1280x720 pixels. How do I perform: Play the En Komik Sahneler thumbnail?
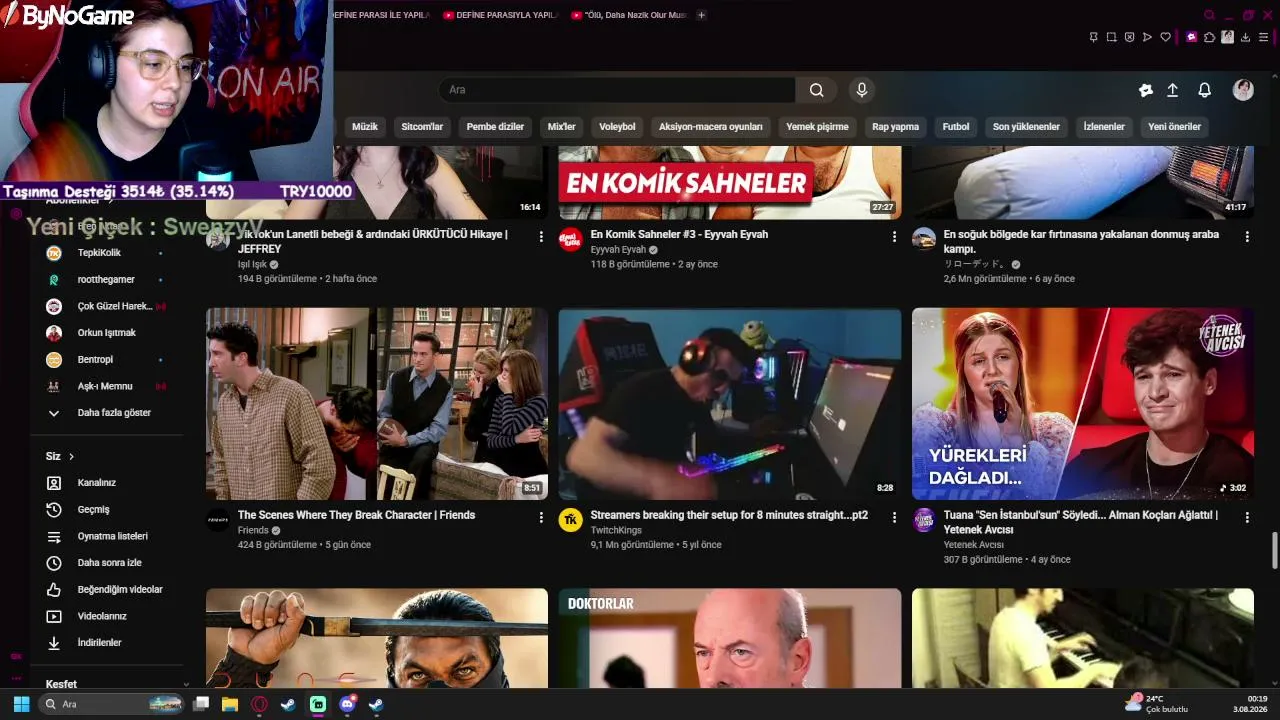click(x=730, y=183)
